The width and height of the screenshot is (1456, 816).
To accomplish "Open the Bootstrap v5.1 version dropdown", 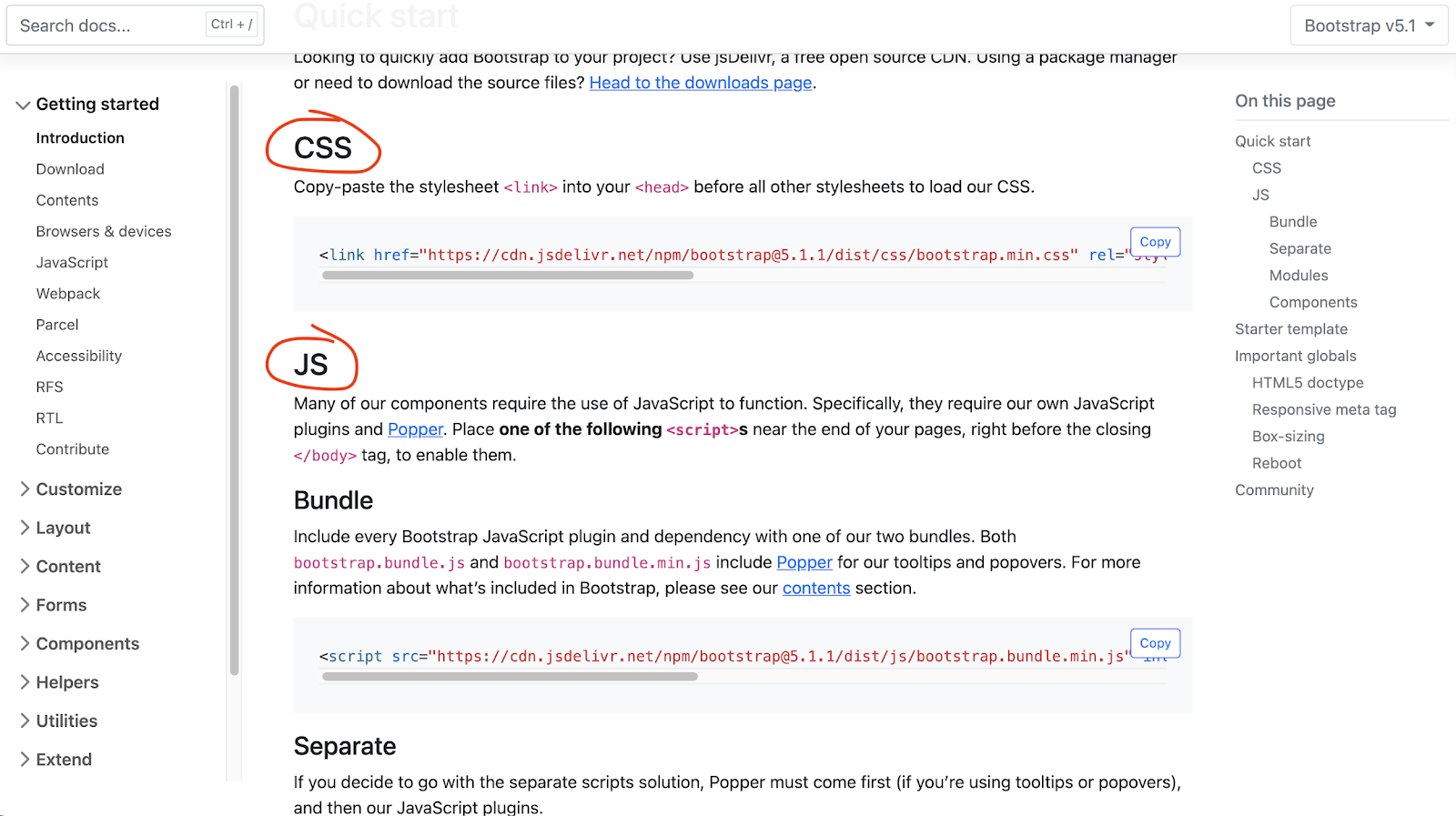I will (1369, 25).
